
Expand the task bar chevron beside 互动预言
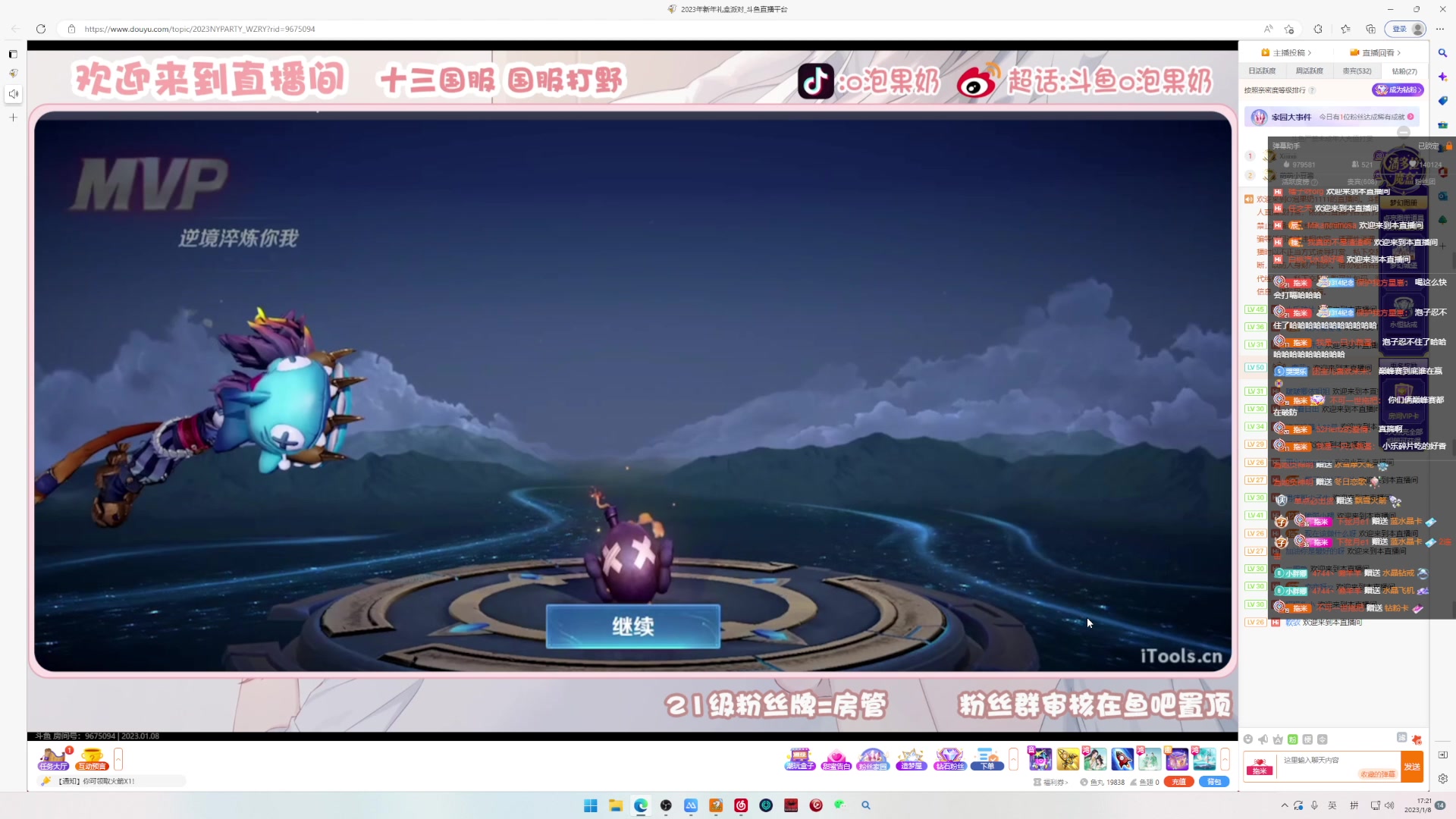click(118, 758)
